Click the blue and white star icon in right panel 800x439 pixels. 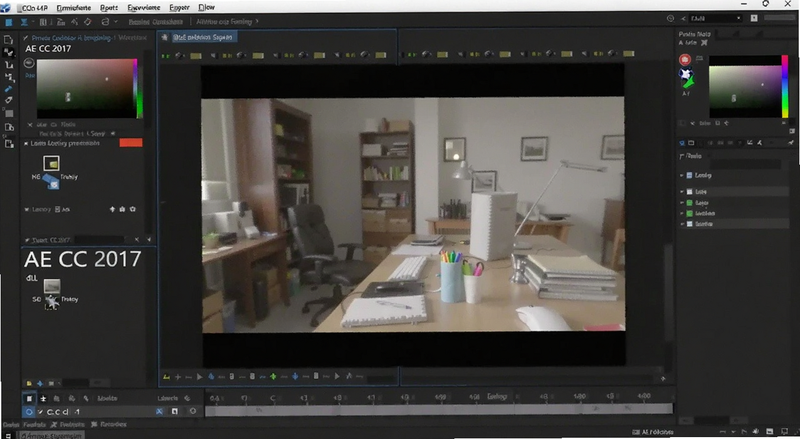click(685, 74)
